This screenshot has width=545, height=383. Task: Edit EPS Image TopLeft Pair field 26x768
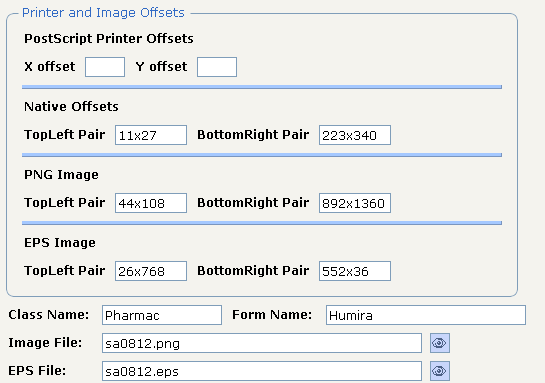point(151,271)
